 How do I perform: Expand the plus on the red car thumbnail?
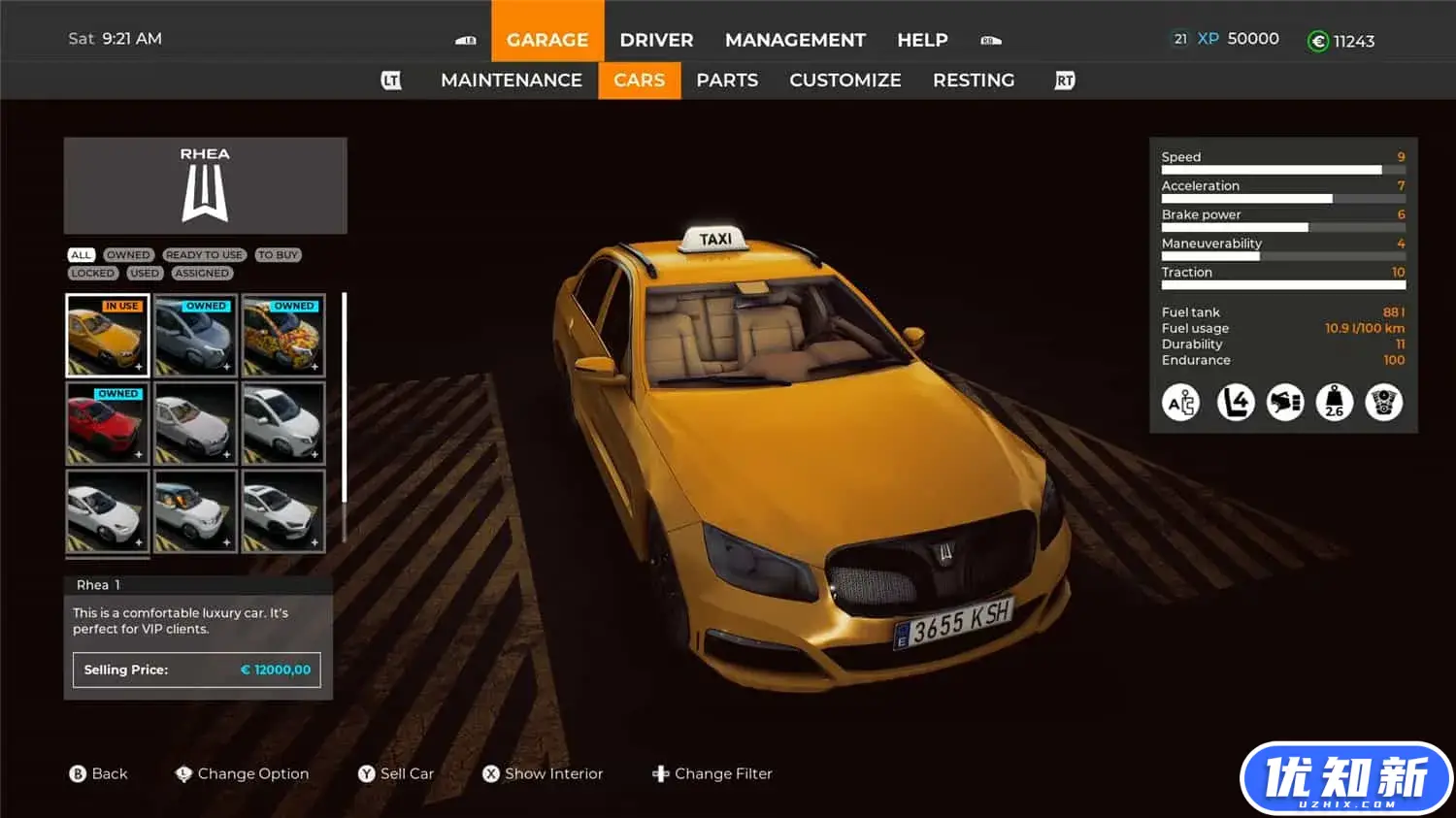coord(139,454)
